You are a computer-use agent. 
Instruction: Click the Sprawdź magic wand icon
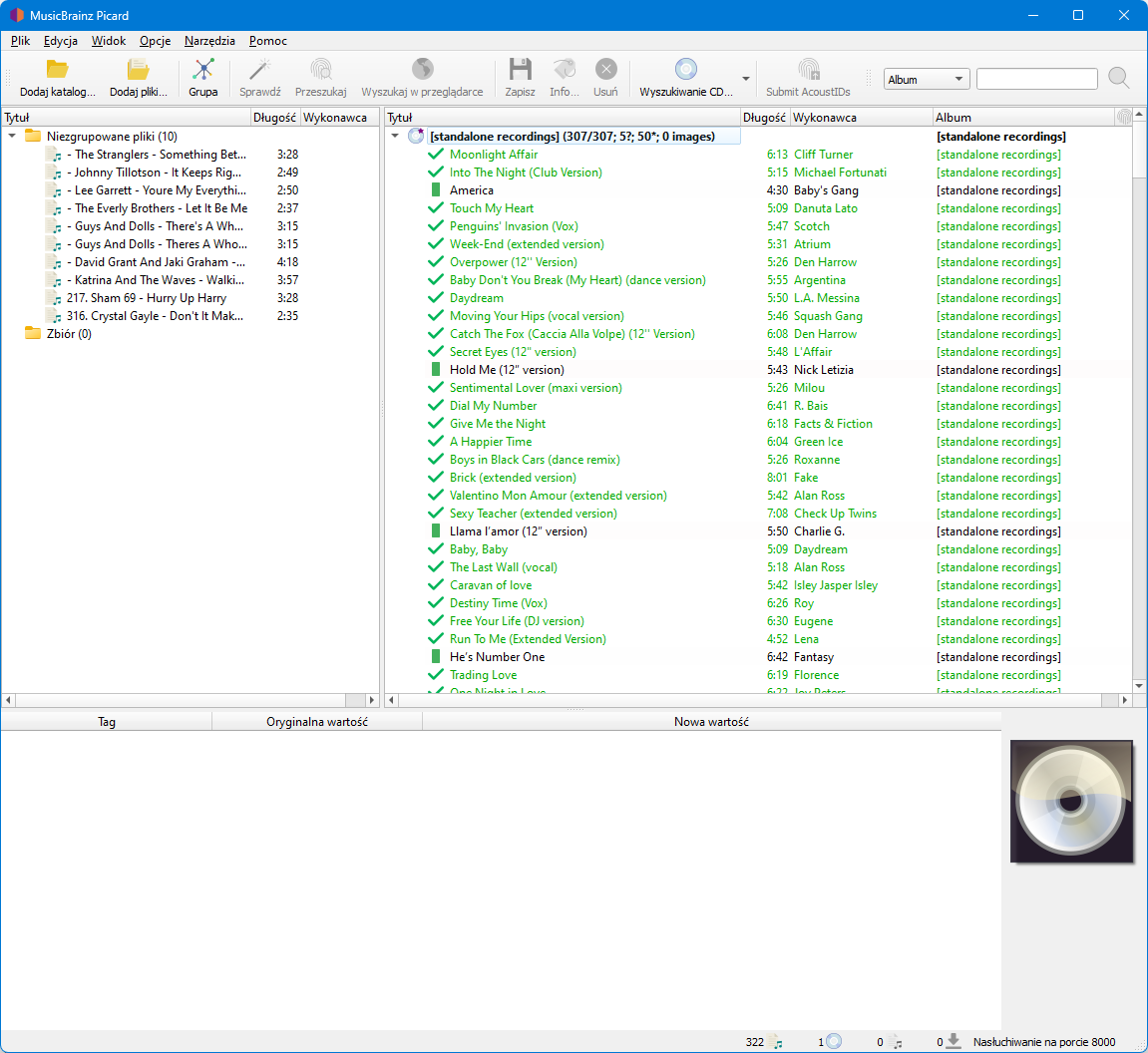260,70
